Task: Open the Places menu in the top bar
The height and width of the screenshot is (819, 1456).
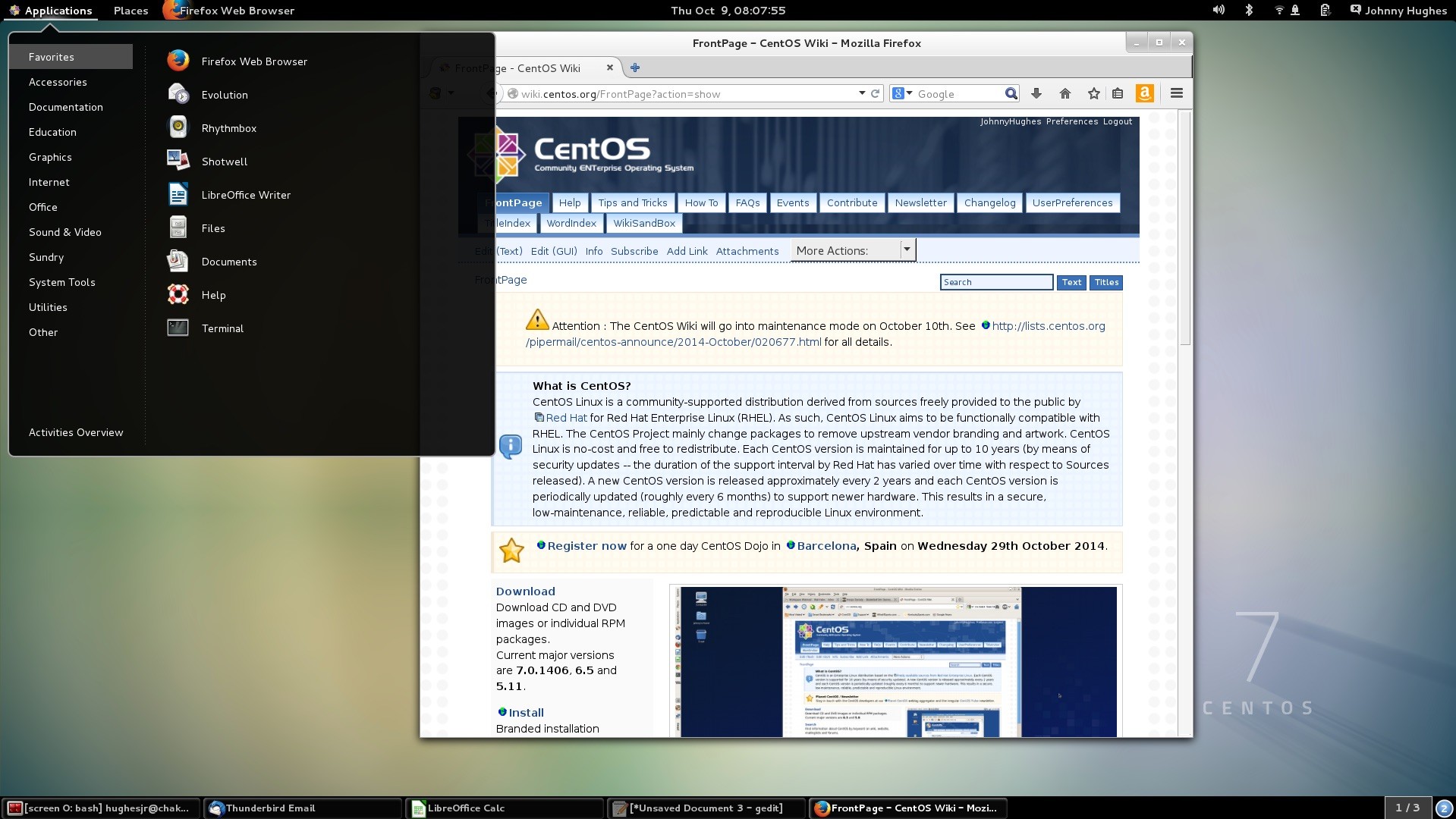Action: click(131, 10)
